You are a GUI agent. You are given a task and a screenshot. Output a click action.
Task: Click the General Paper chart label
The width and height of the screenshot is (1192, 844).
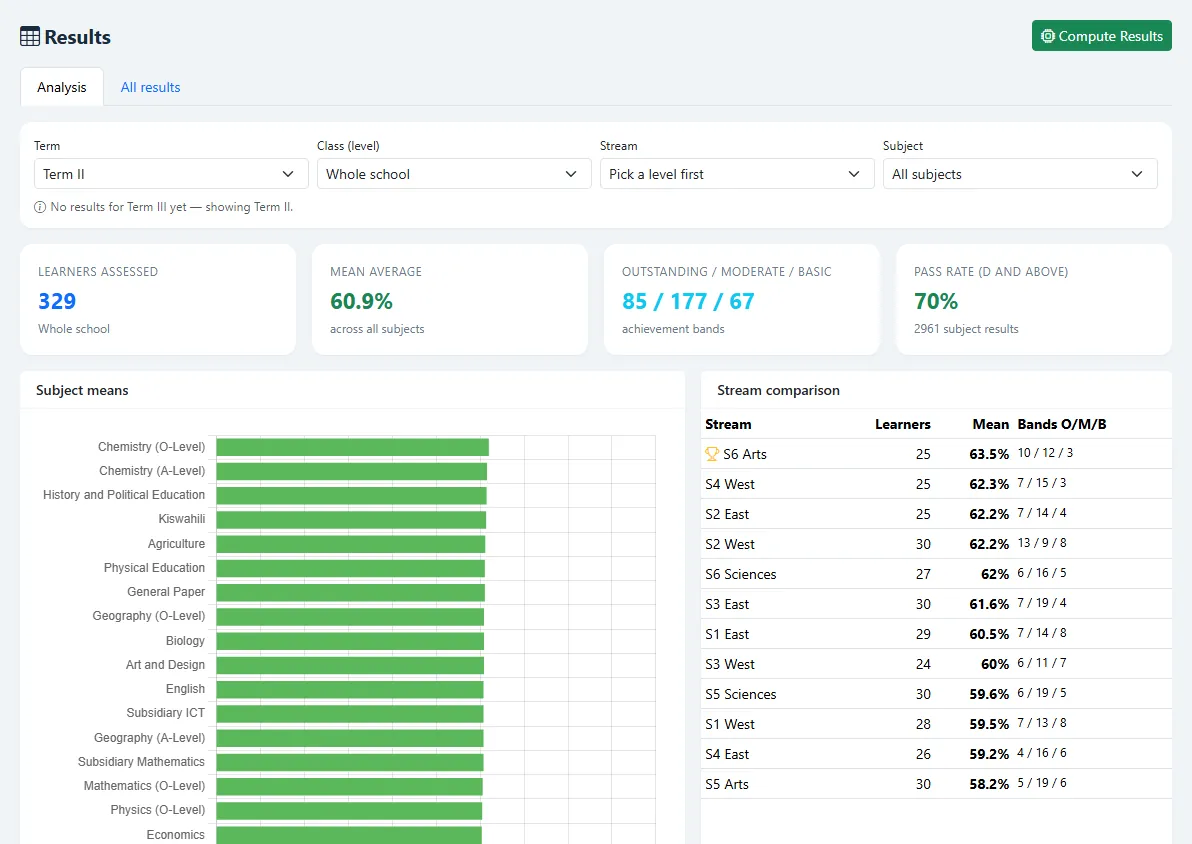[166, 592]
